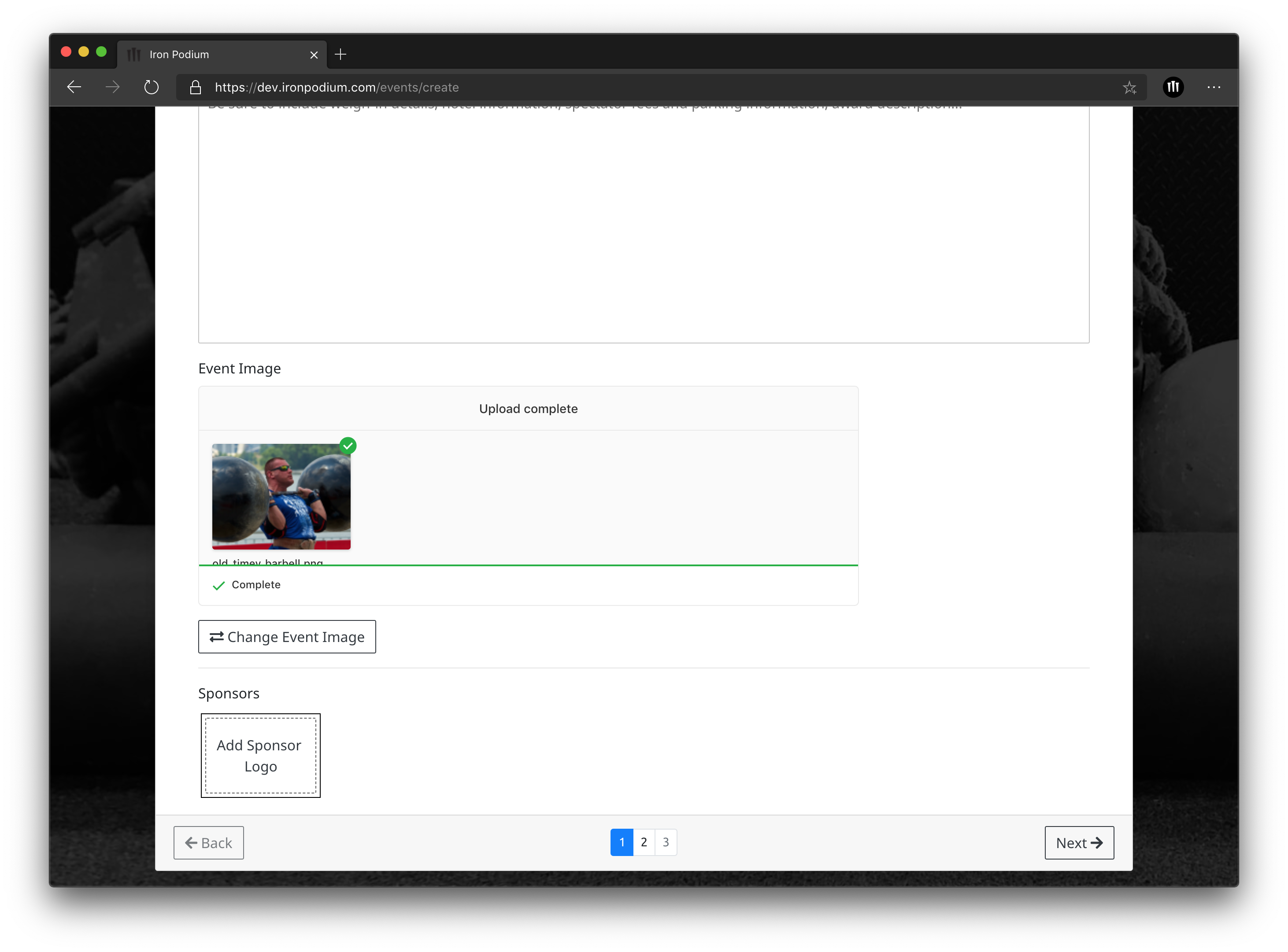Click the Event Image heading
This screenshot has width=1288, height=952.
pyautogui.click(x=239, y=368)
